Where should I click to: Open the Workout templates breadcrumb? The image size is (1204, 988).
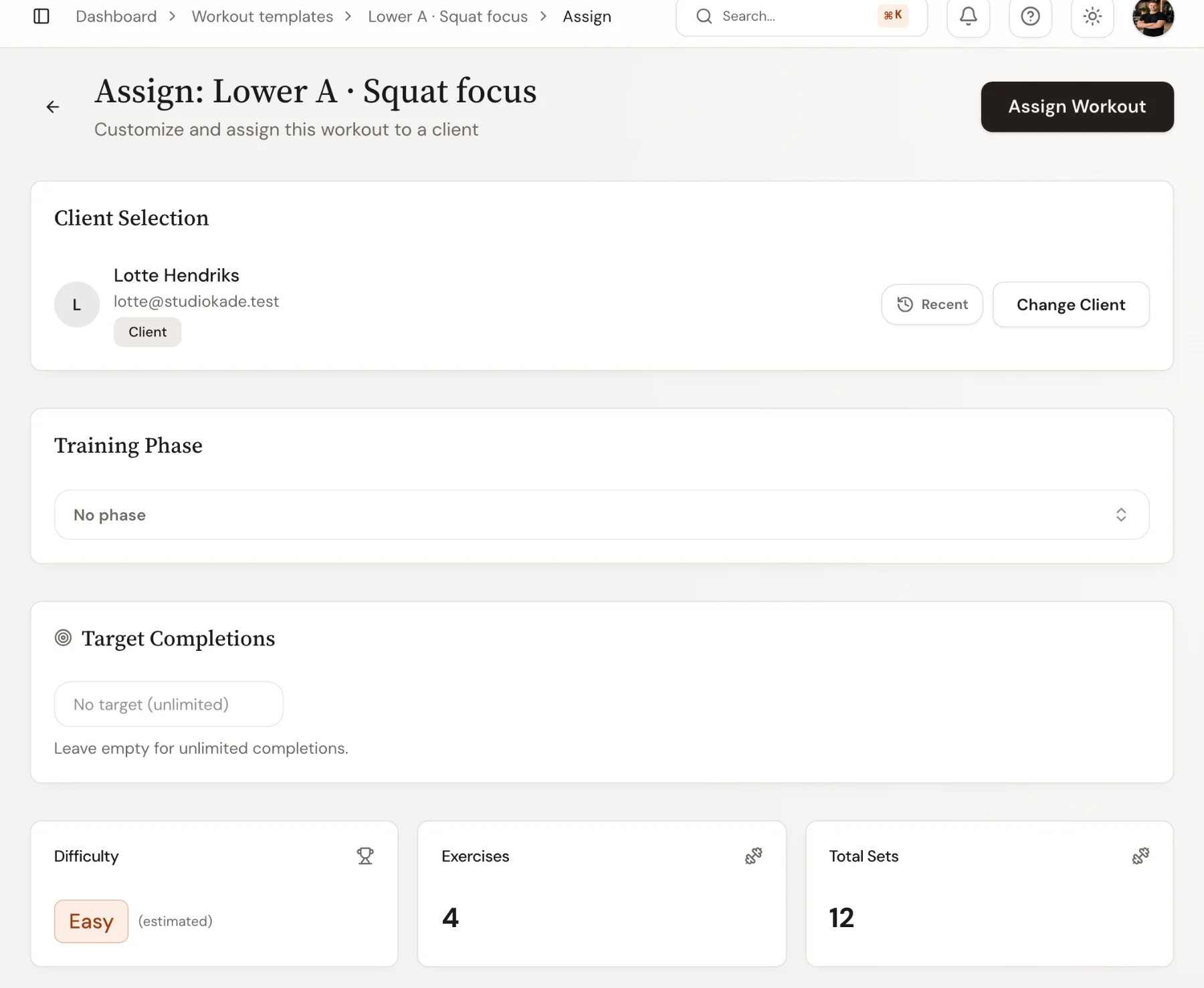262,16
